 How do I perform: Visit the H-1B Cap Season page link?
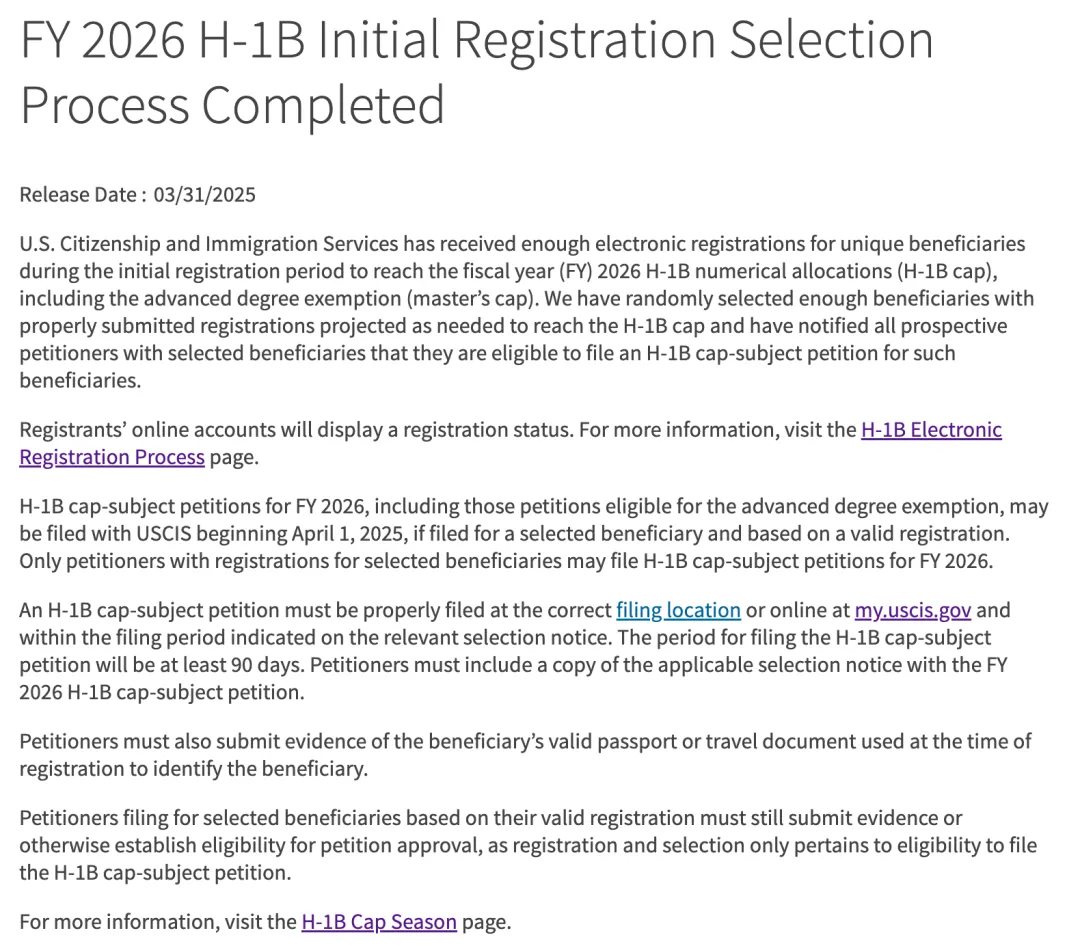[x=378, y=922]
